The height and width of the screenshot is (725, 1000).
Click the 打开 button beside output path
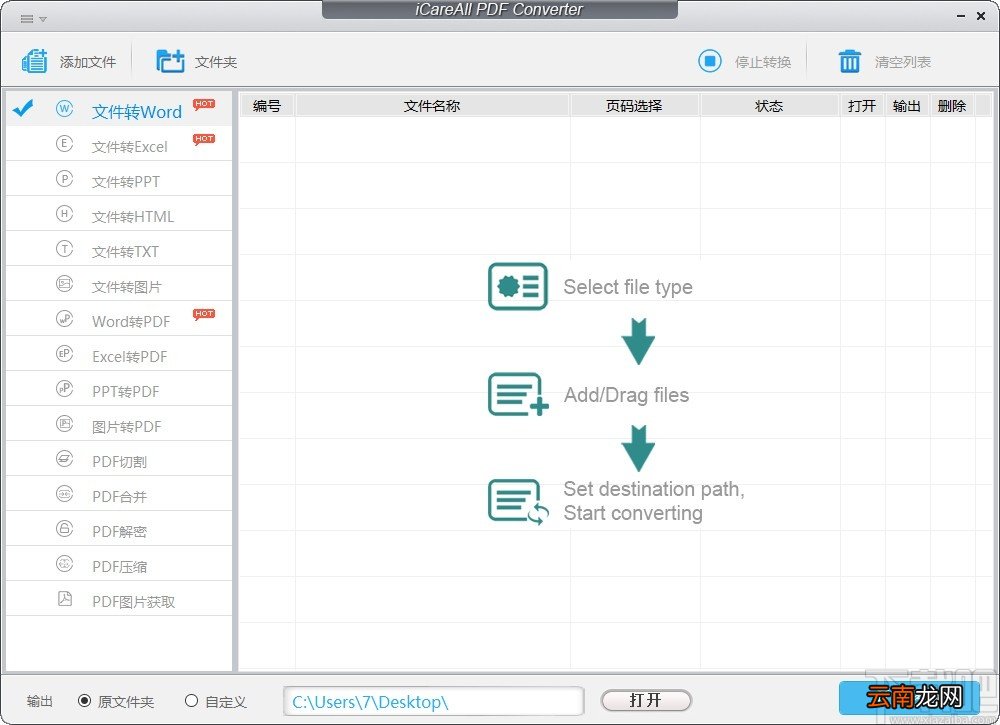tap(646, 700)
